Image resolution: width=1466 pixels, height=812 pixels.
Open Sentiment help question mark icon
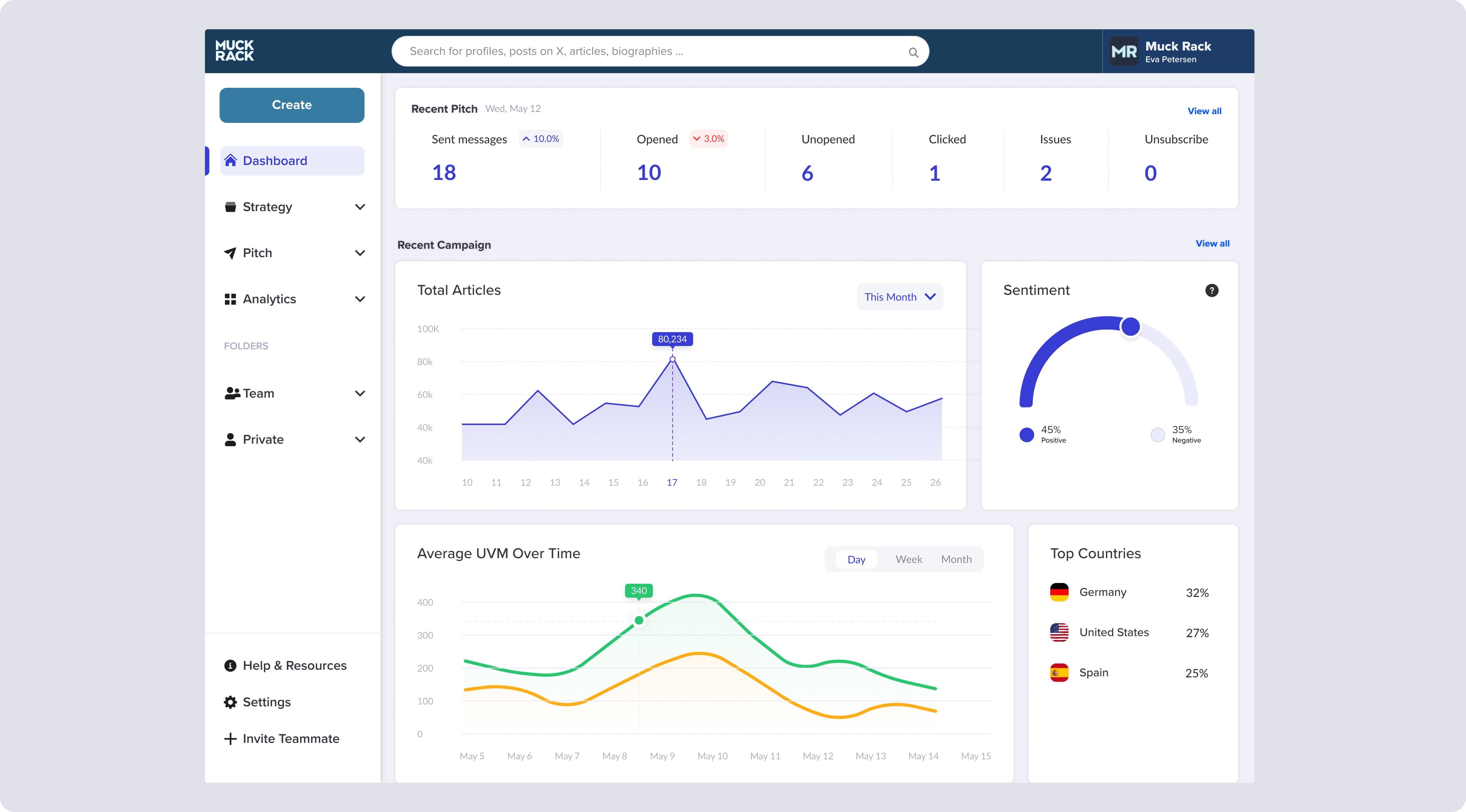1212,290
